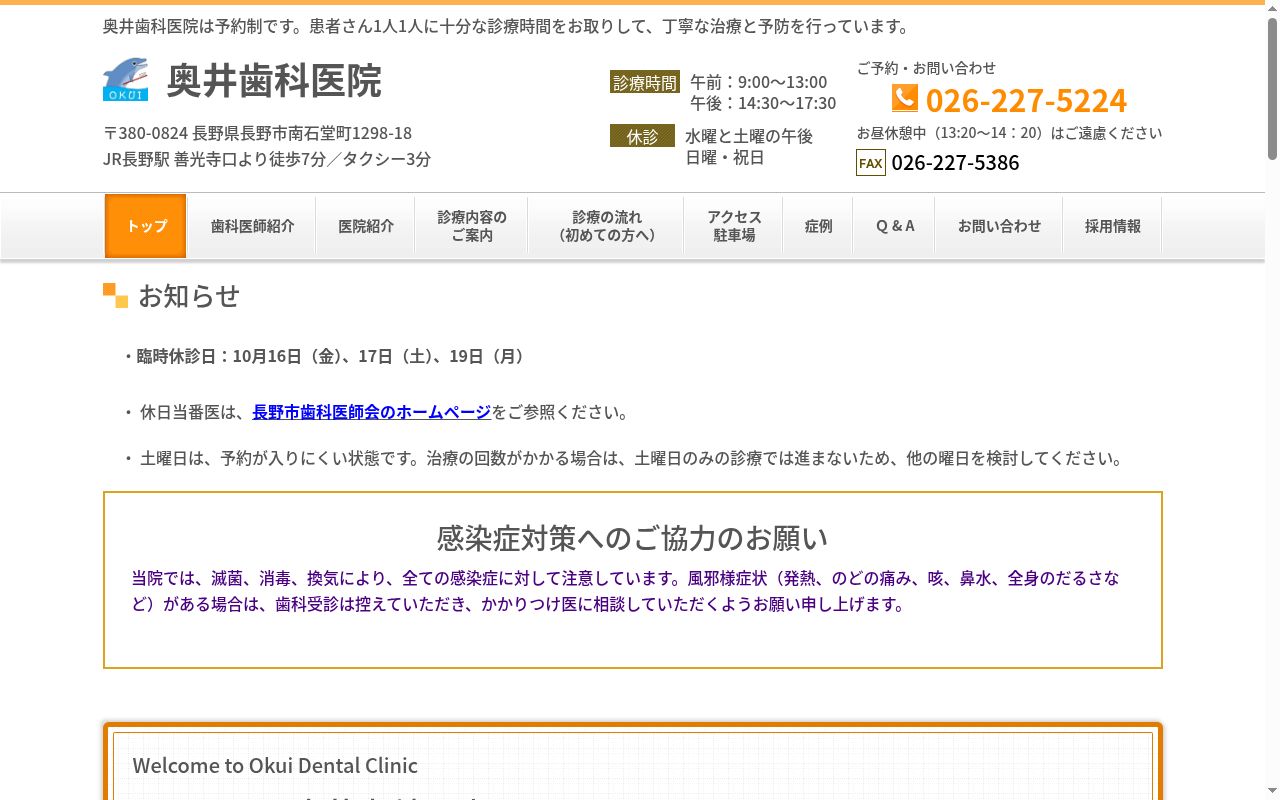
Task: Click the 奥井歯科医院 site title
Action: [274, 80]
